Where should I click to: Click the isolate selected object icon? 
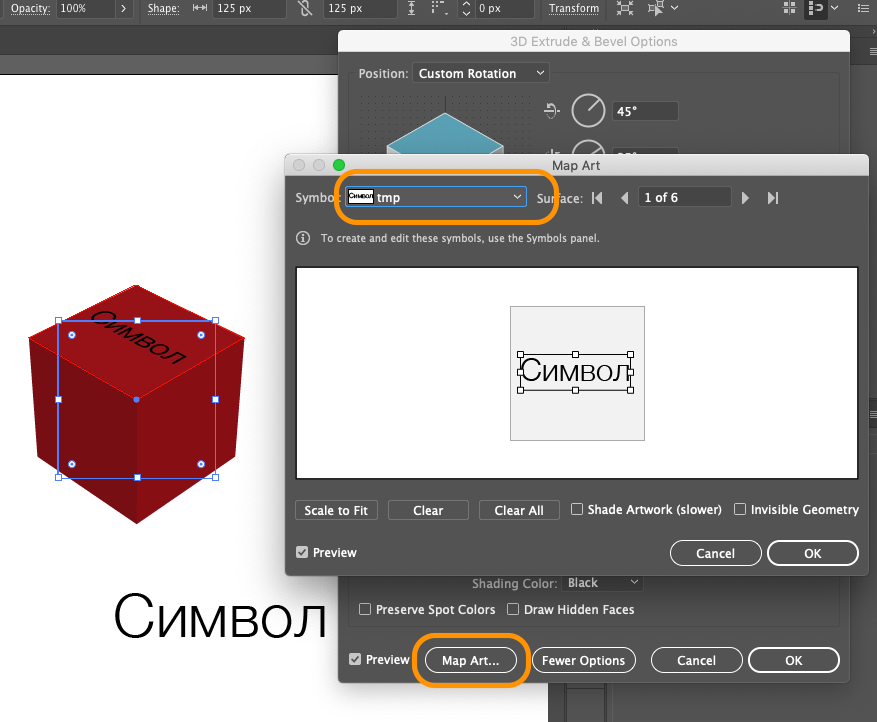tap(625, 8)
